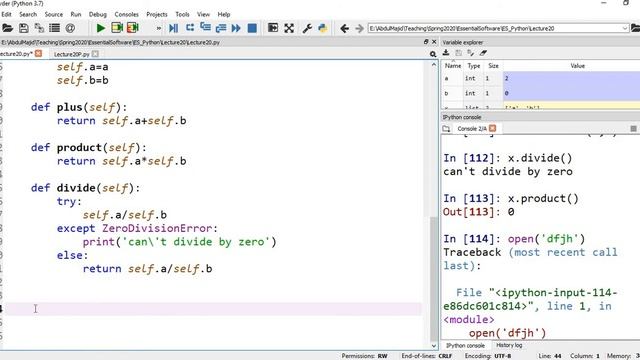Image resolution: width=640 pixels, height=360 pixels.
Task: Select the IPython console bottom tab
Action: [465, 345]
